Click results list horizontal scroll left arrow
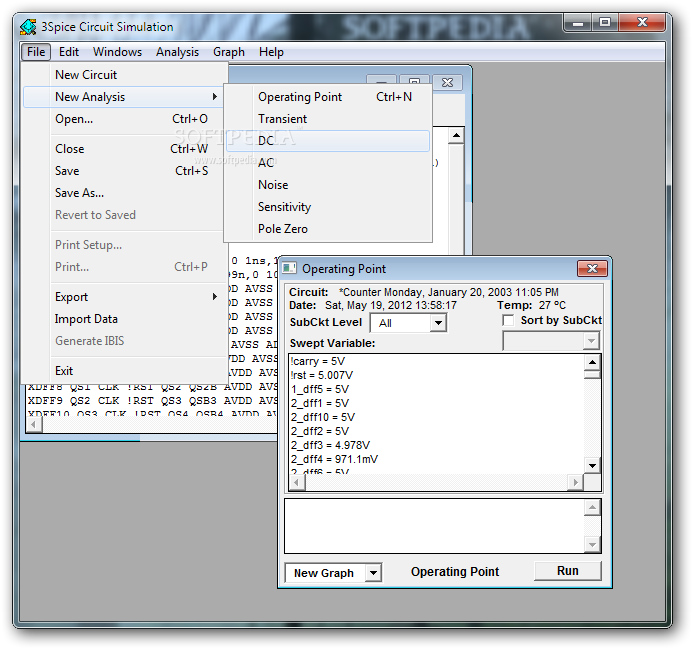Image resolution: width=693 pixels, height=649 pixels. tap(297, 482)
